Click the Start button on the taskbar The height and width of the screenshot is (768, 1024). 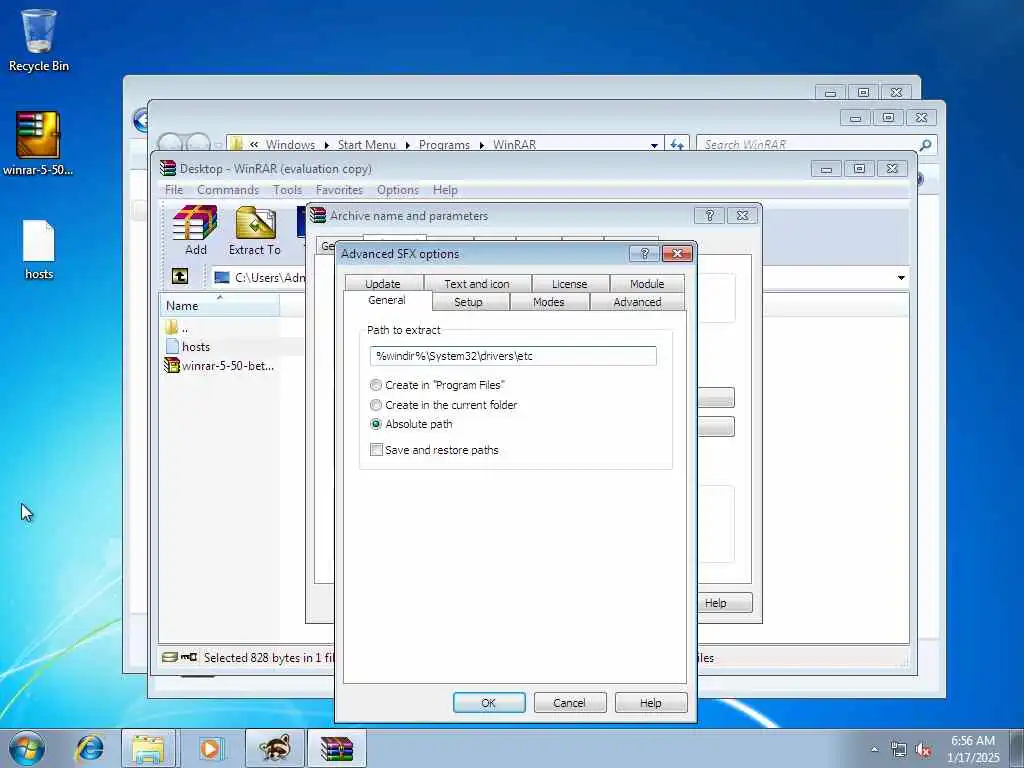click(x=27, y=748)
